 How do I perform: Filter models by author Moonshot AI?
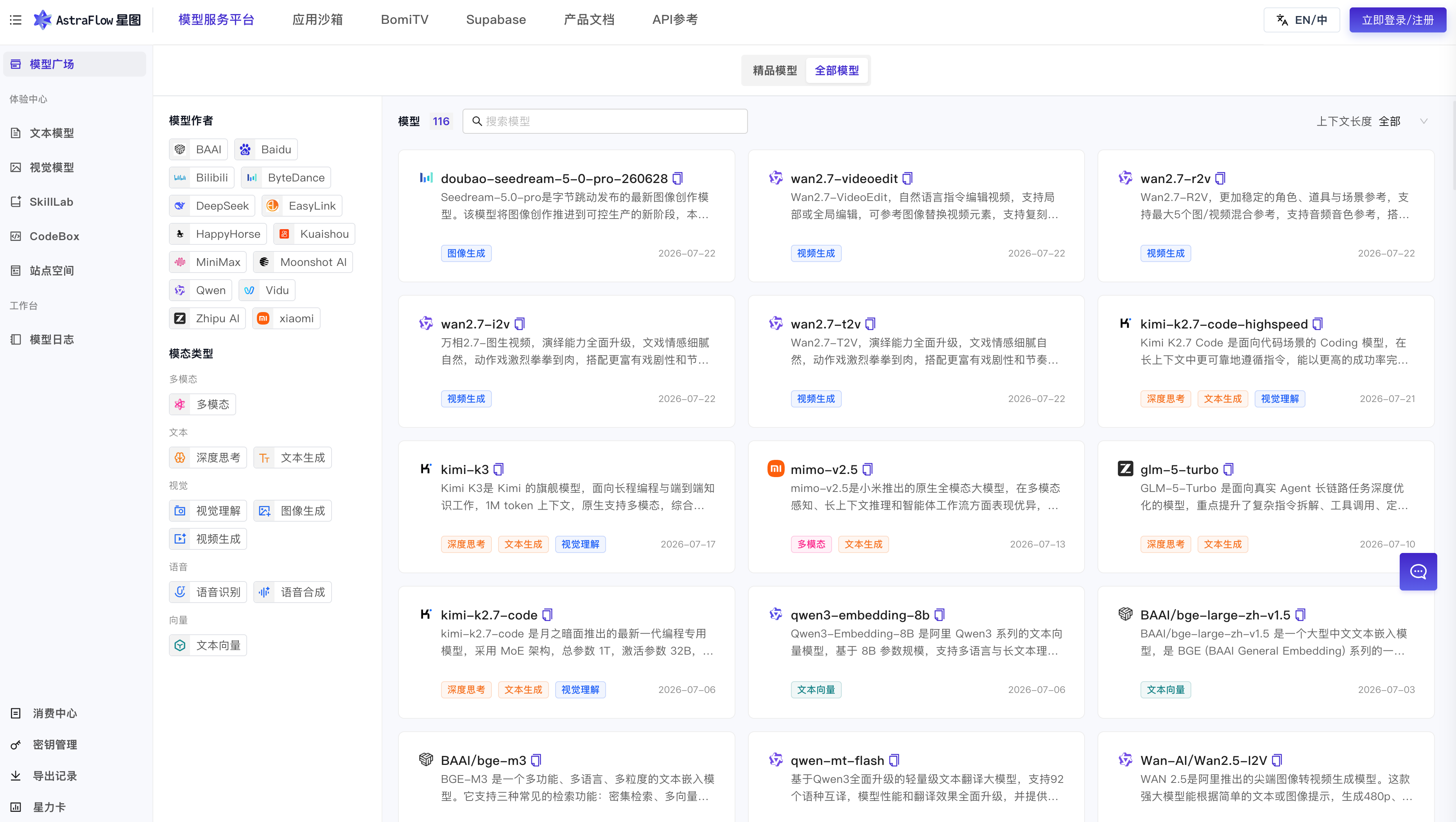[x=303, y=262]
